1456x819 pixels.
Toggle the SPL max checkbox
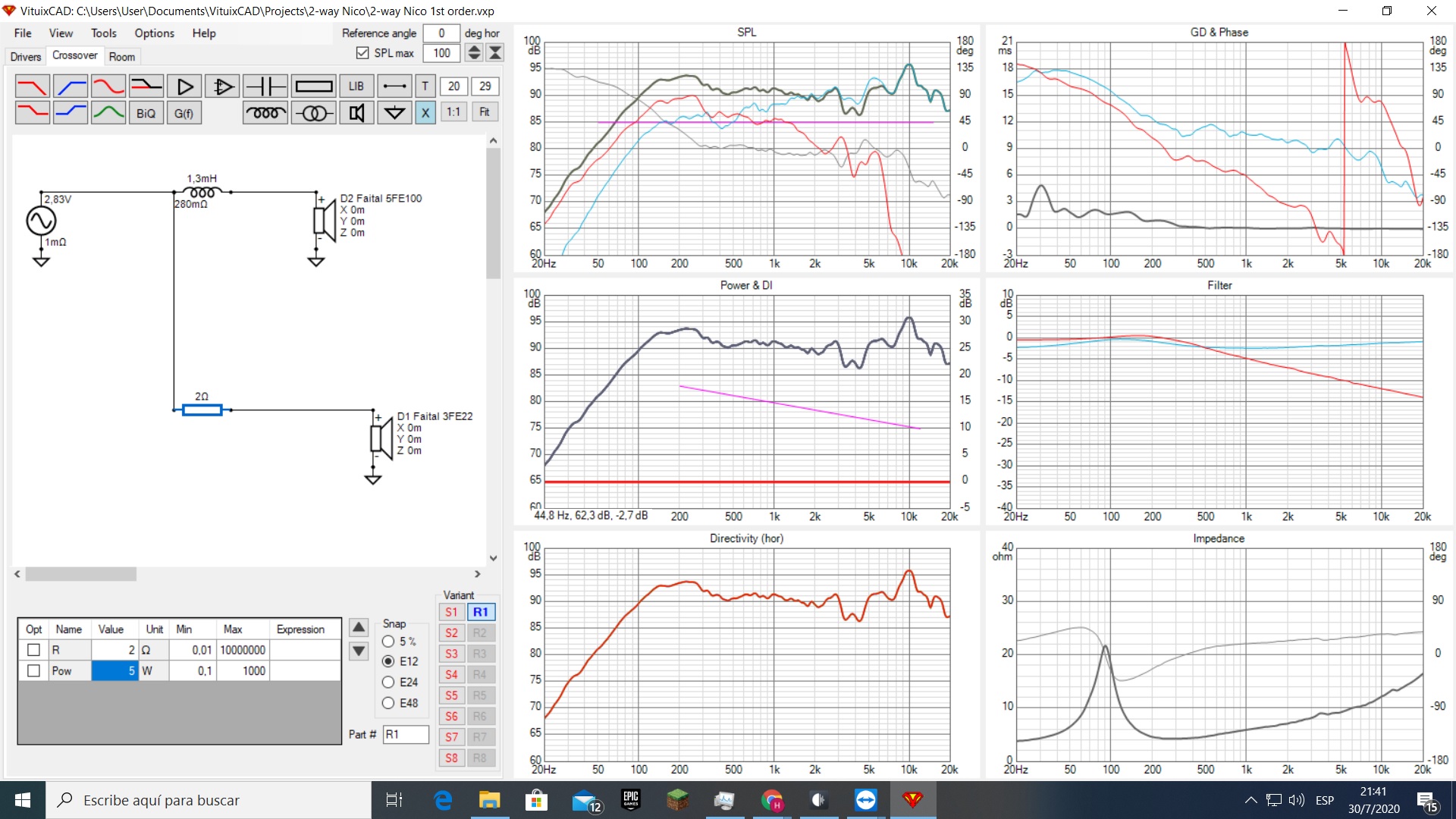(x=362, y=53)
